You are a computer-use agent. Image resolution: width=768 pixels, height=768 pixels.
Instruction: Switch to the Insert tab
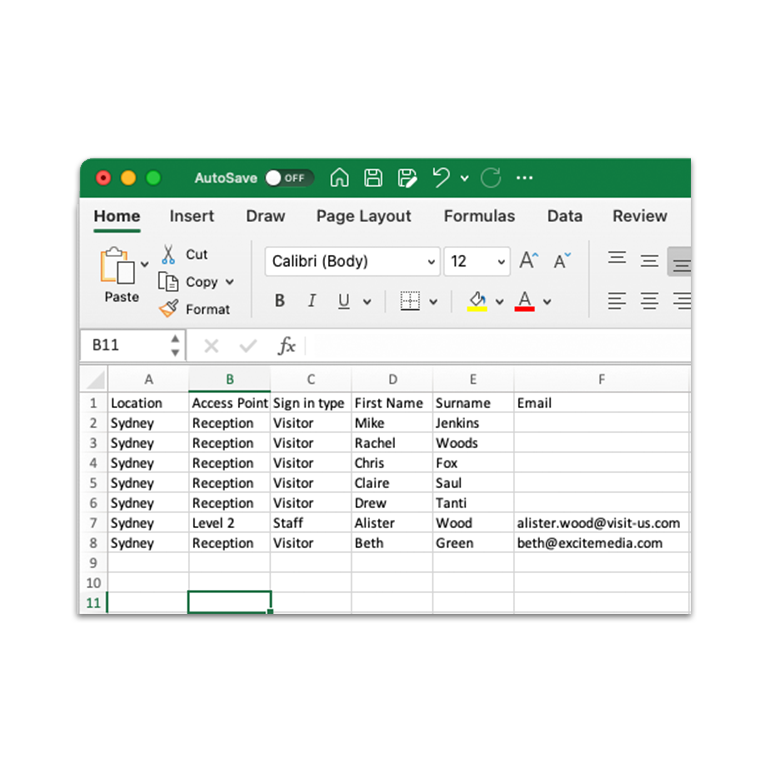click(x=192, y=216)
